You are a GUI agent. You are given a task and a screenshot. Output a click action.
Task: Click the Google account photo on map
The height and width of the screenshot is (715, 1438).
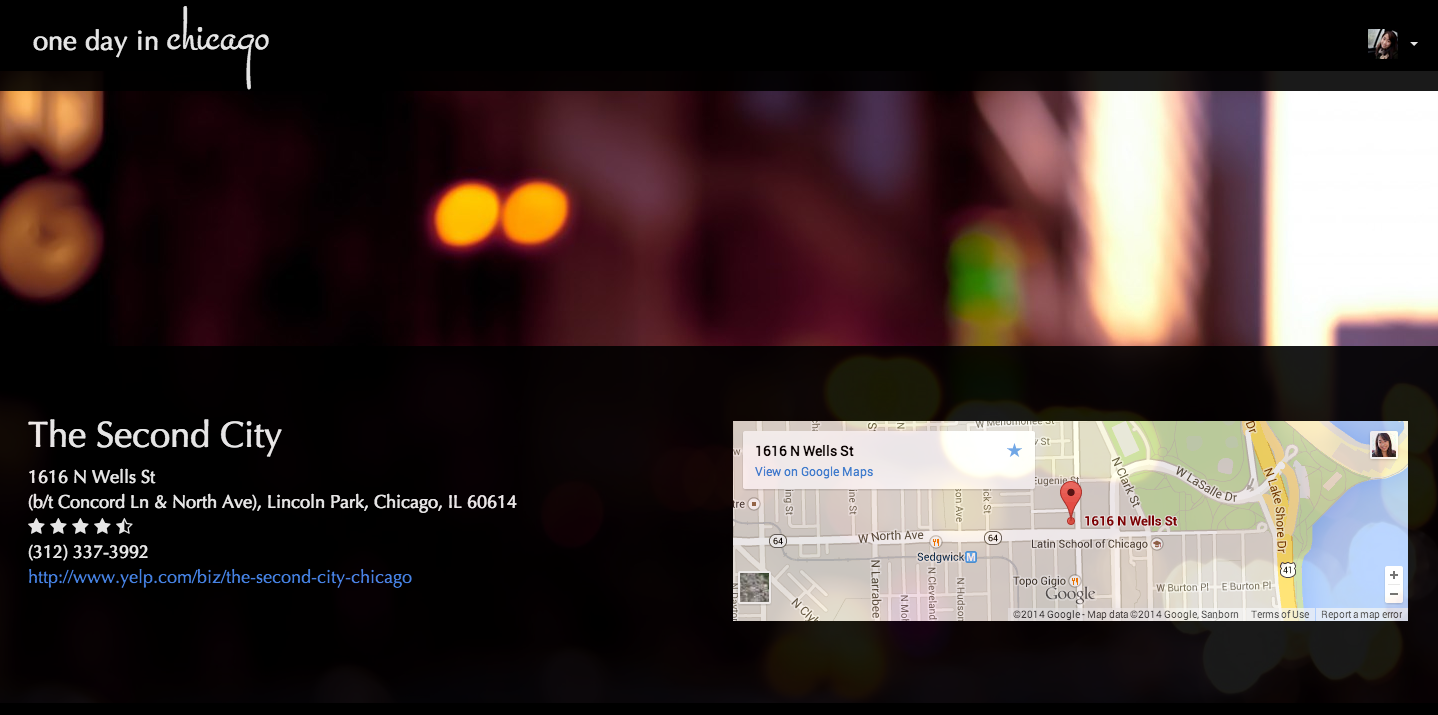coord(1384,444)
